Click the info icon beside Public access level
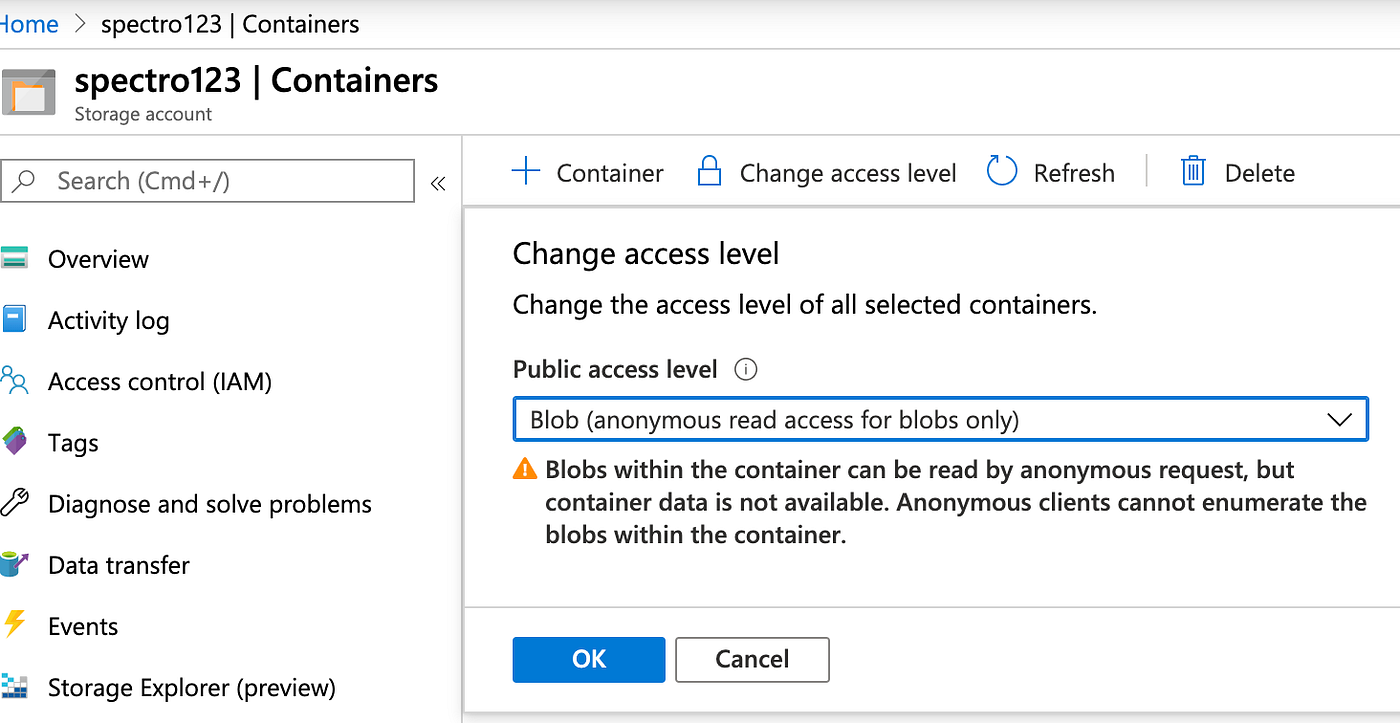The image size is (1400, 723). point(745,370)
